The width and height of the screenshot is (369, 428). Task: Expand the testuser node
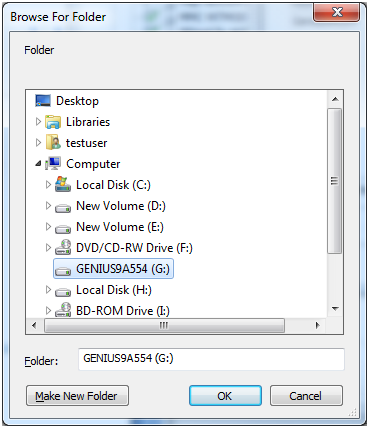38,143
